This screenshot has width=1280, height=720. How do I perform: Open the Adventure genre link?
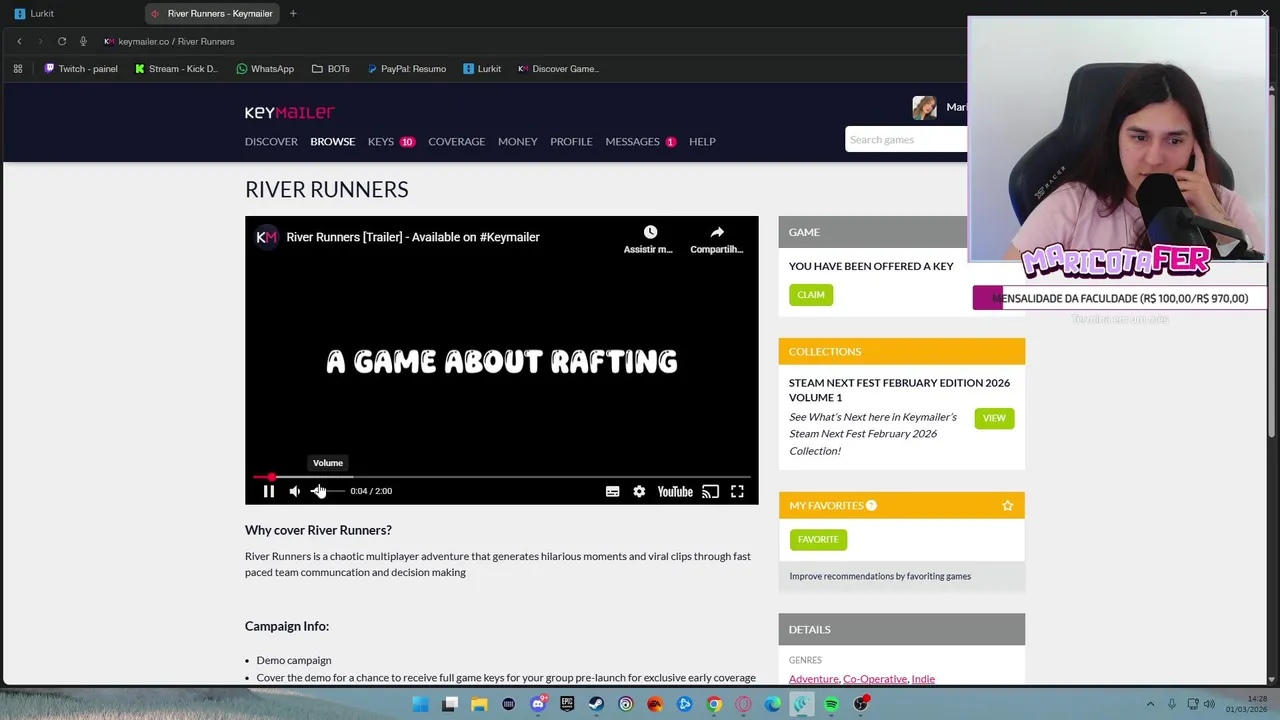[x=814, y=679]
